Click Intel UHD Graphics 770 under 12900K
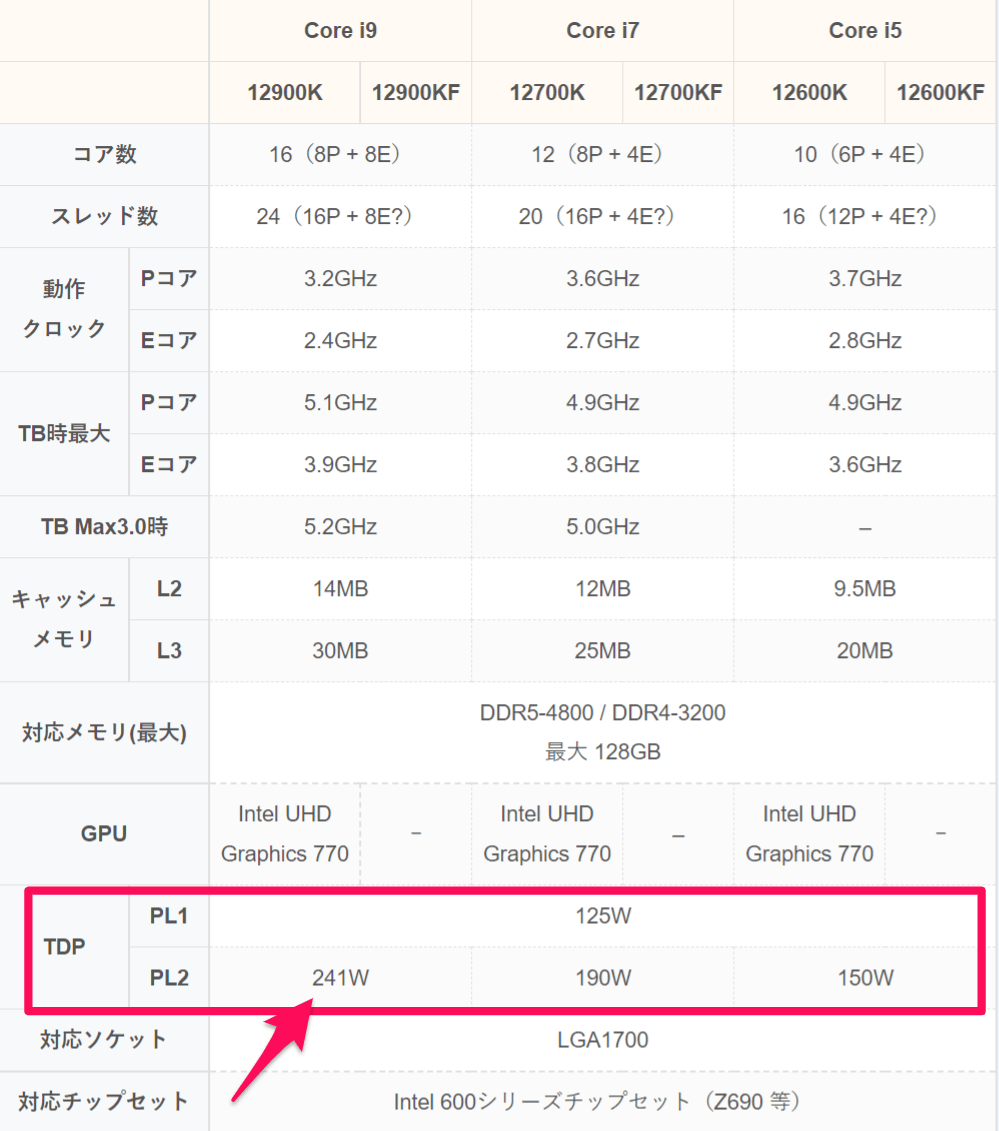Viewport: 999px width, 1131px height. [x=285, y=834]
